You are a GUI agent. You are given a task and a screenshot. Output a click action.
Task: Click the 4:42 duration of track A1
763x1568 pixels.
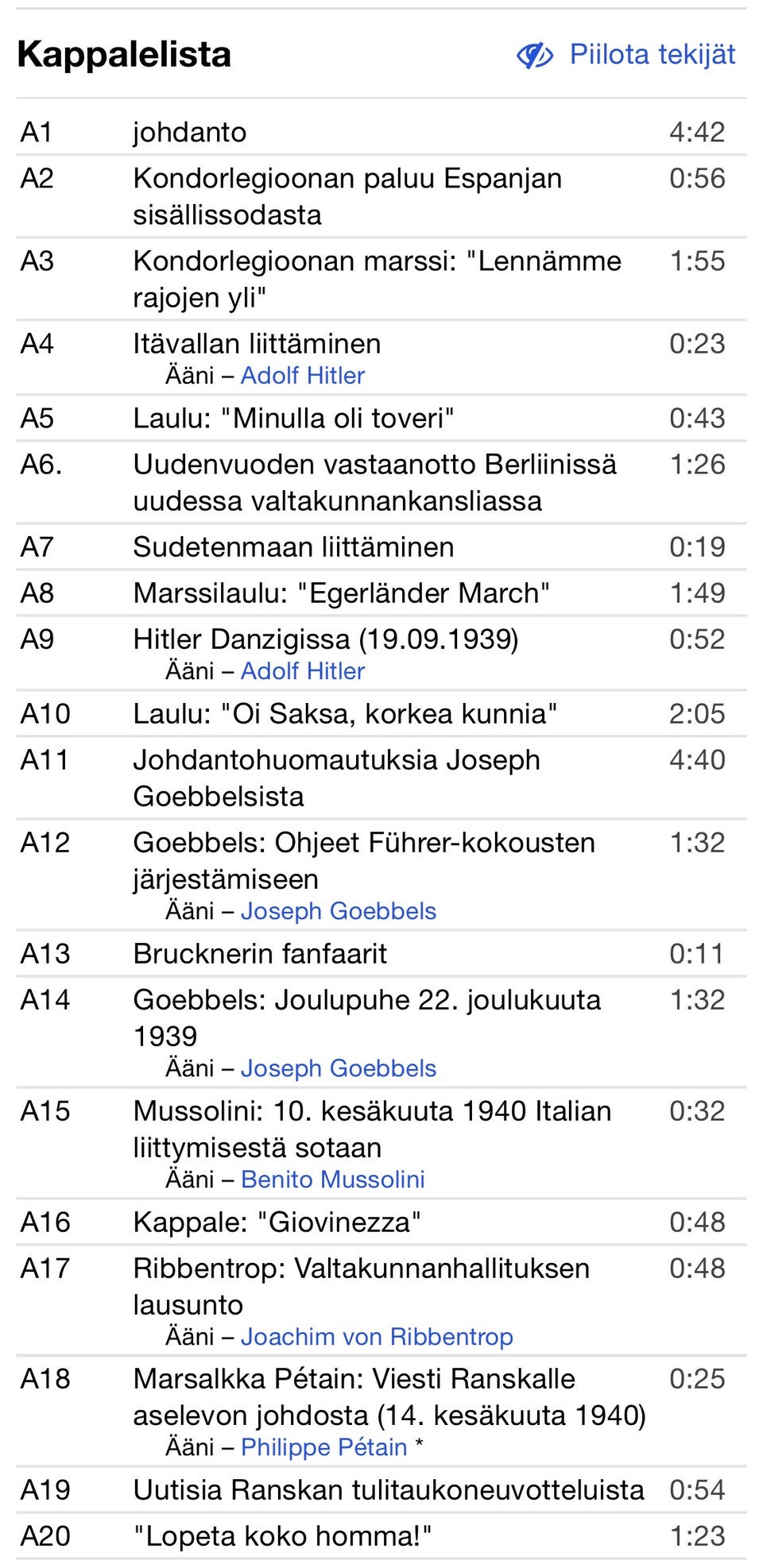(x=696, y=132)
